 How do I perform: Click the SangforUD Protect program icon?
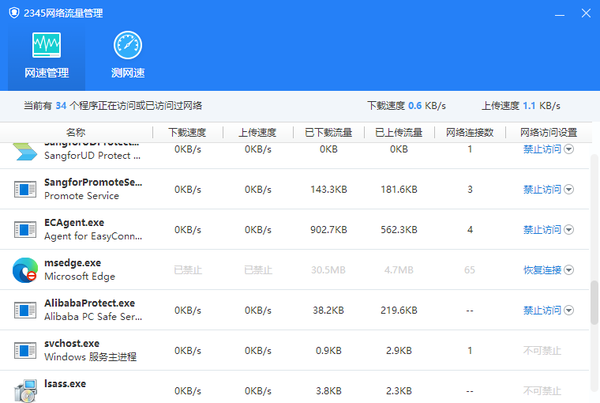tap(24, 150)
